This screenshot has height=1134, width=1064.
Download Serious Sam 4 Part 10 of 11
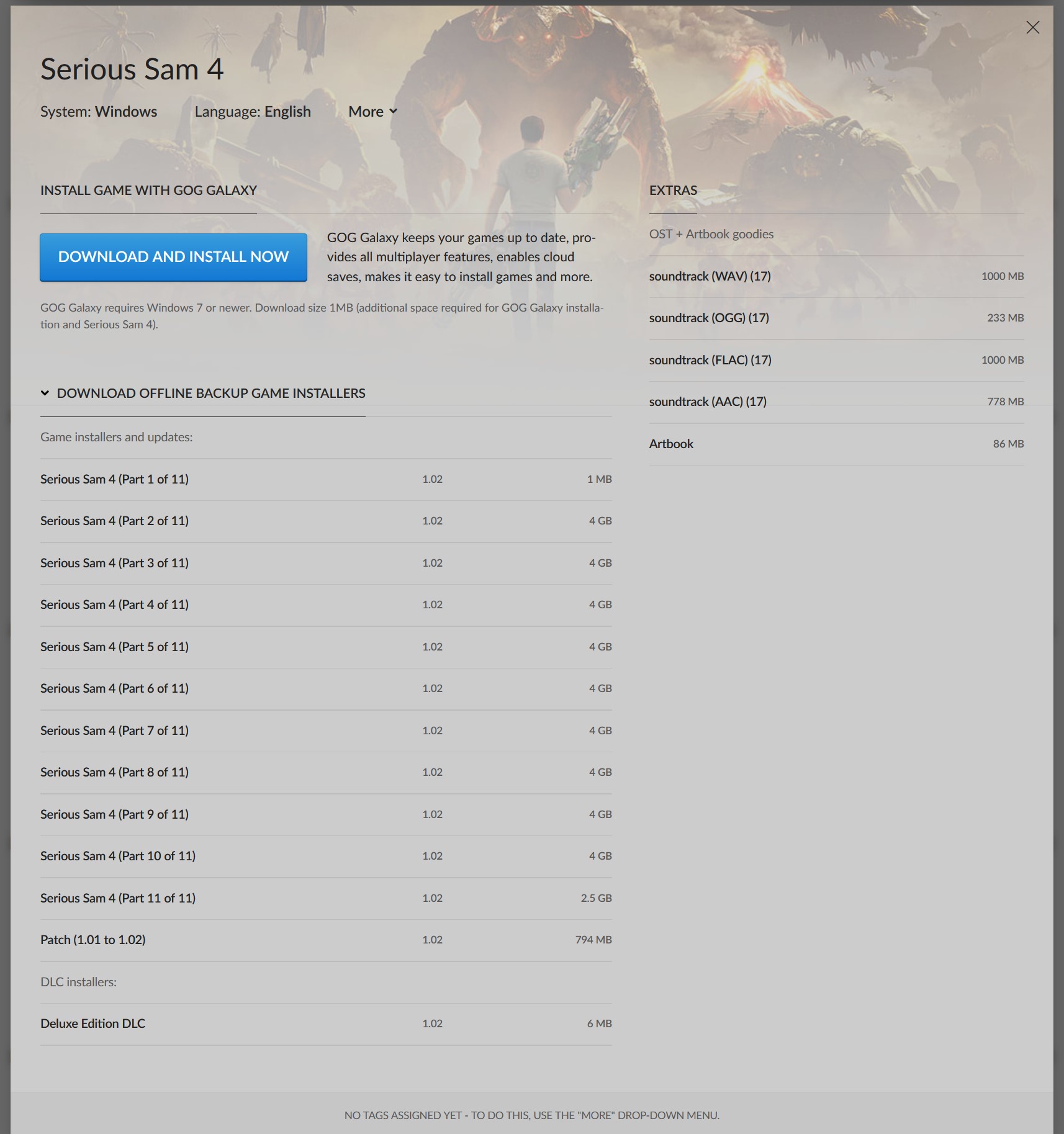[x=326, y=856]
